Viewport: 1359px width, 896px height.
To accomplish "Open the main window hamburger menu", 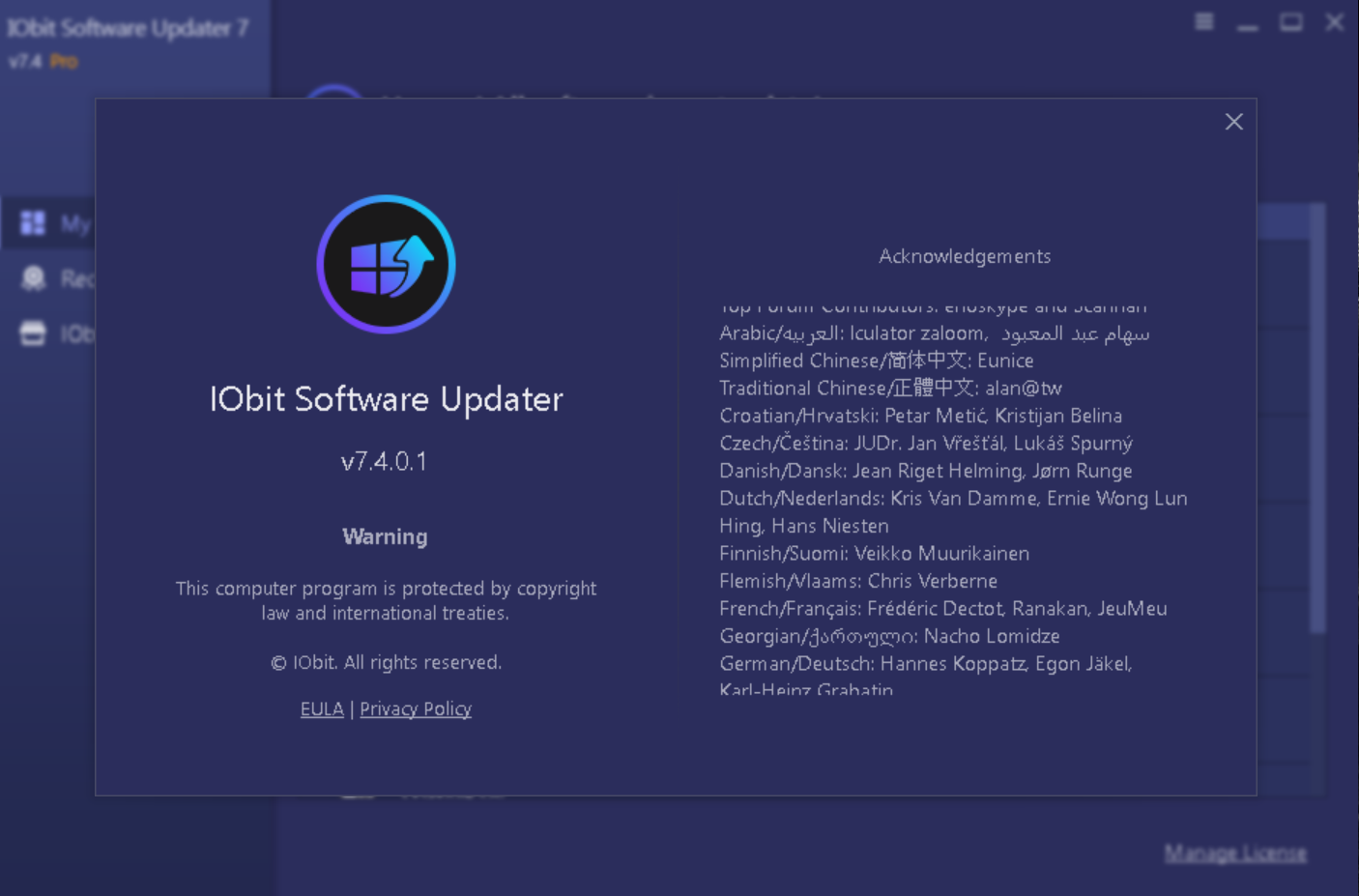I will (x=1204, y=21).
